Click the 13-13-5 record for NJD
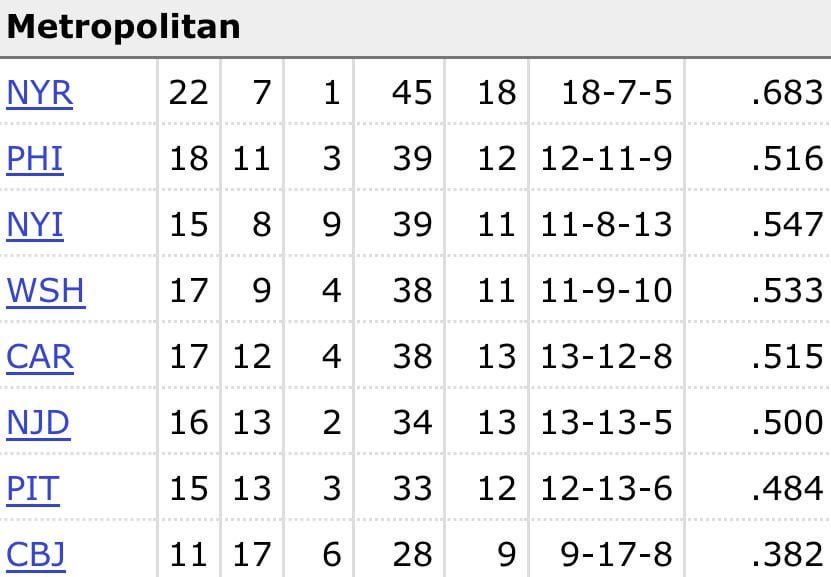Viewport: 831px width, 577px height. [606, 423]
